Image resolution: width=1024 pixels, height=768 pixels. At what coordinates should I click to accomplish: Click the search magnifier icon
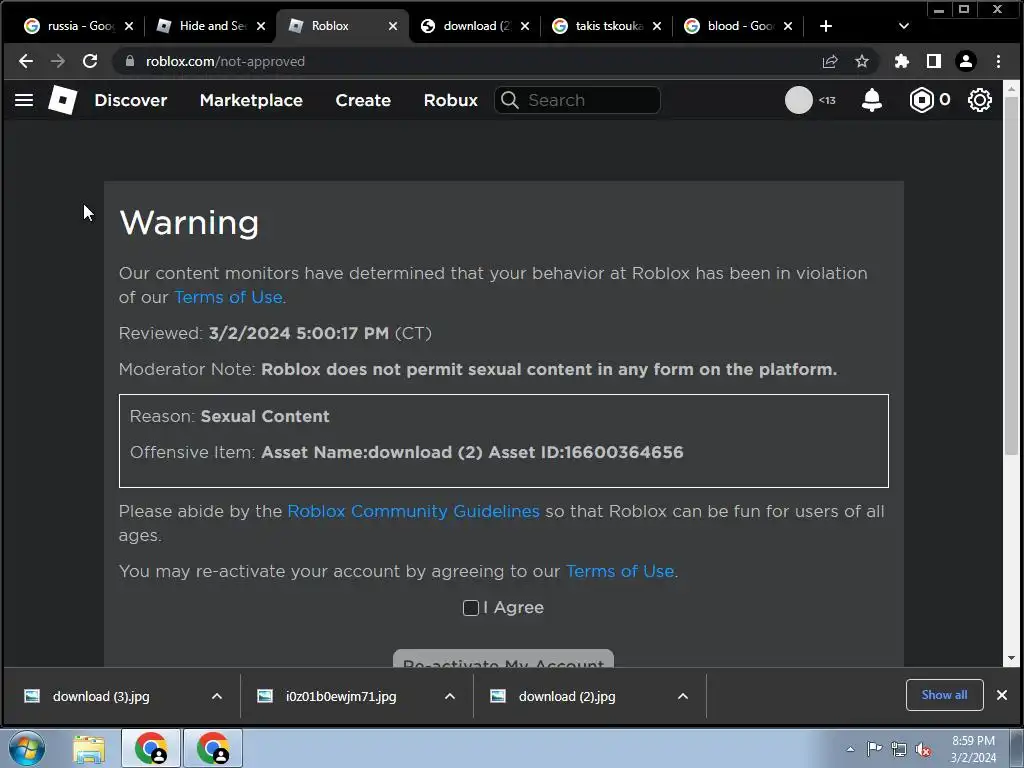[510, 100]
